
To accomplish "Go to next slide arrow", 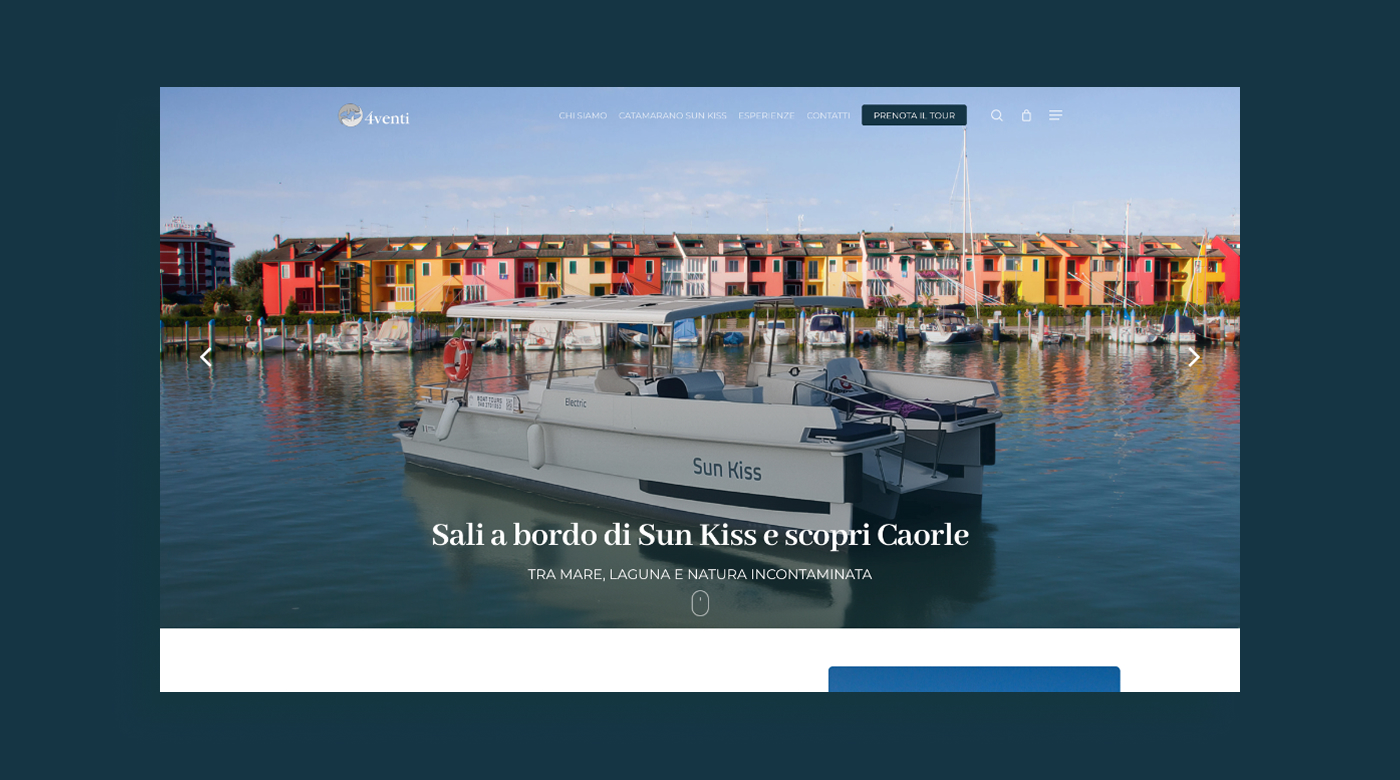I will tap(1193, 357).
